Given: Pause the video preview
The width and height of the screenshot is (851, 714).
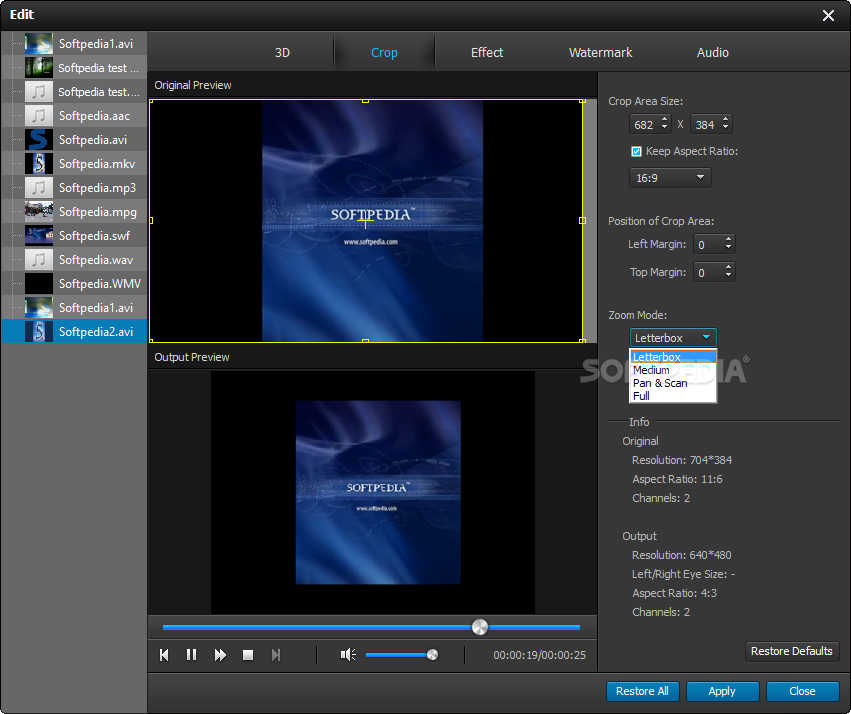Looking at the screenshot, I should [191, 655].
